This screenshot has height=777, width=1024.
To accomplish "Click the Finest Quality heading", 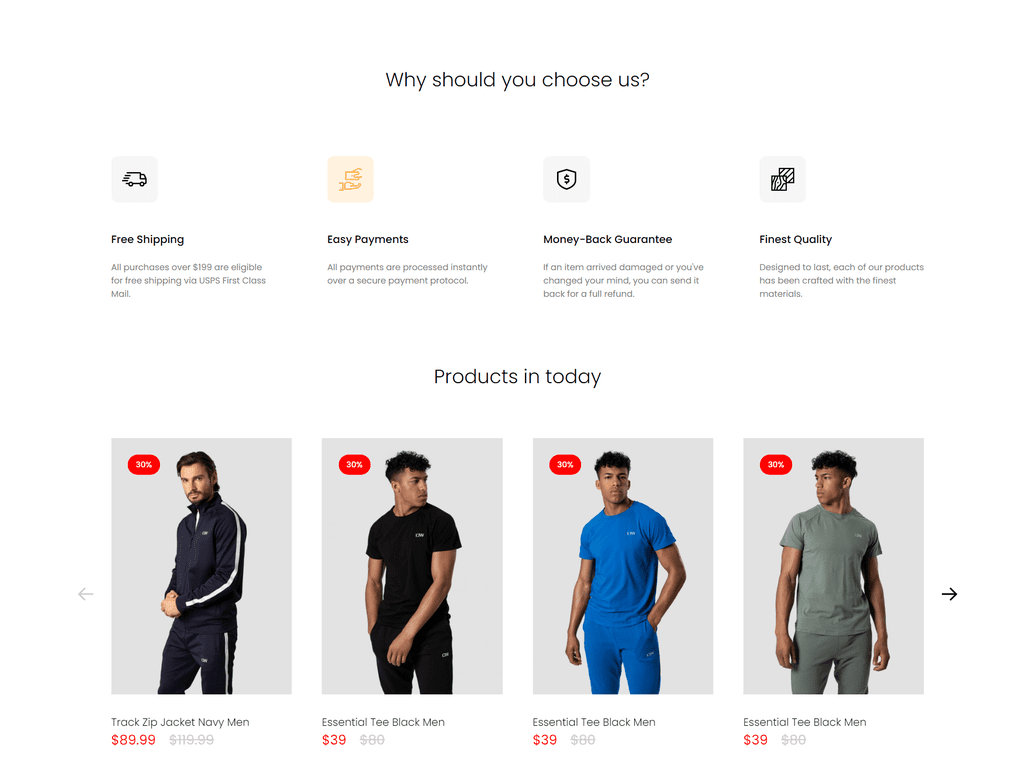I will click(795, 240).
